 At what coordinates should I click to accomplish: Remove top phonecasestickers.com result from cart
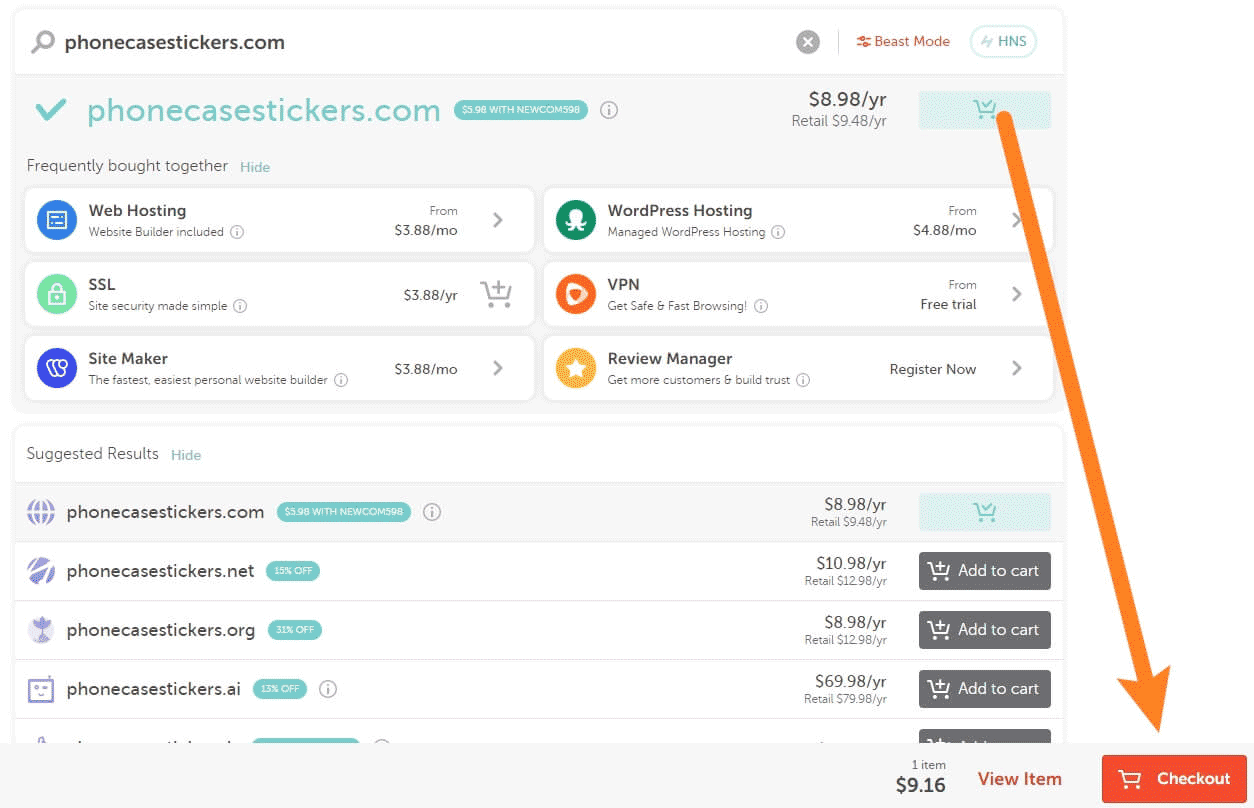[985, 110]
